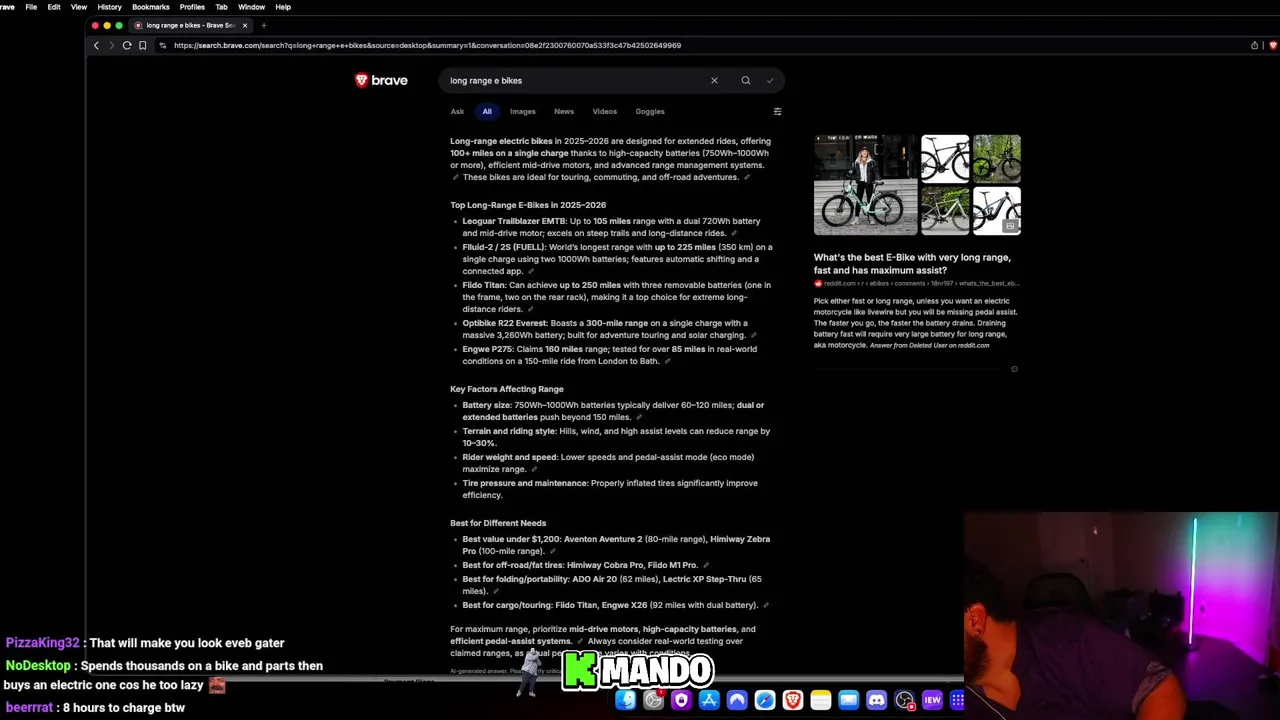Click 'Best for Different Needs' heading
Viewport: 1280px width, 720px height.
coord(498,523)
